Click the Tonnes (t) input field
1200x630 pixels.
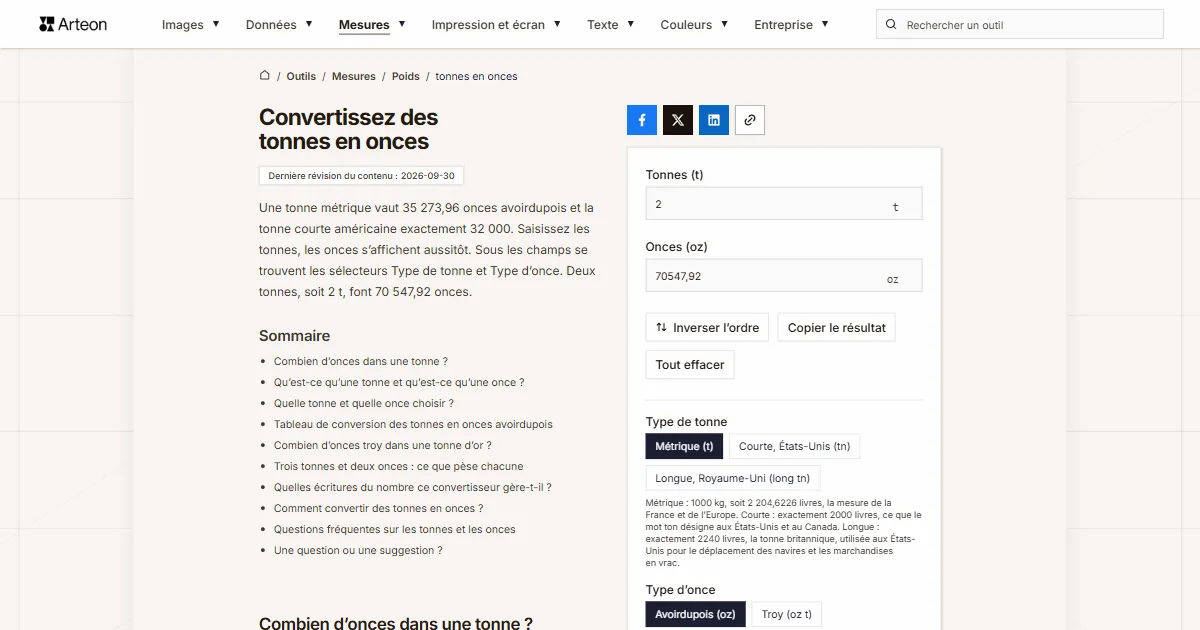click(784, 204)
